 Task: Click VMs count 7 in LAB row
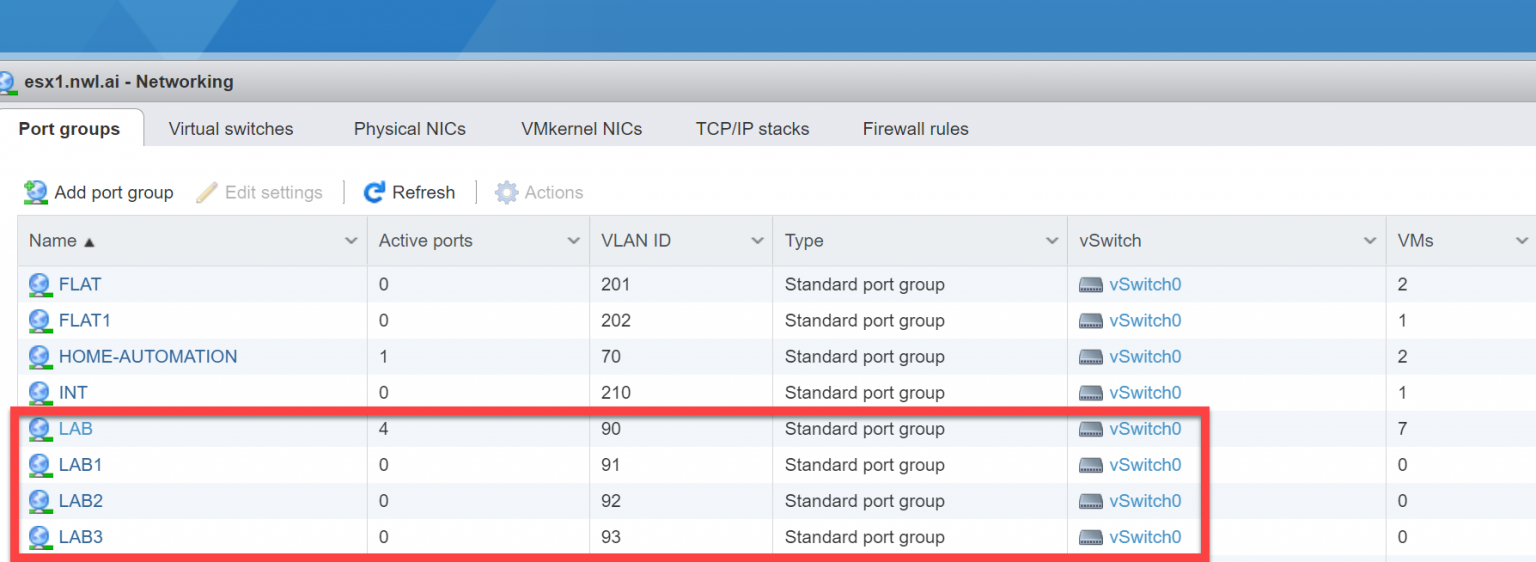click(1402, 429)
